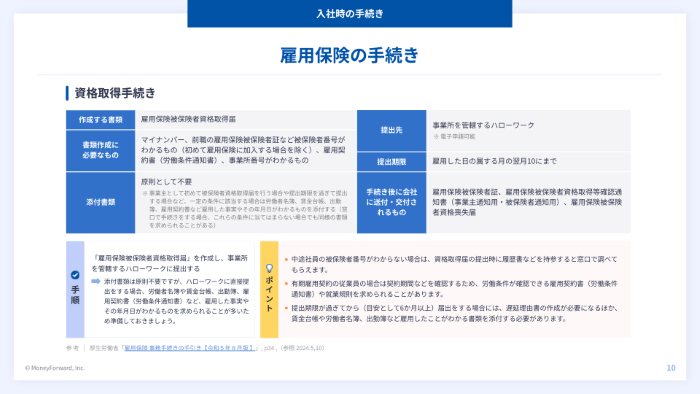The width and height of the screenshot is (700, 394).
Task: Select 事業所を管轄するハローワーク cell text
Action: [x=483, y=125]
